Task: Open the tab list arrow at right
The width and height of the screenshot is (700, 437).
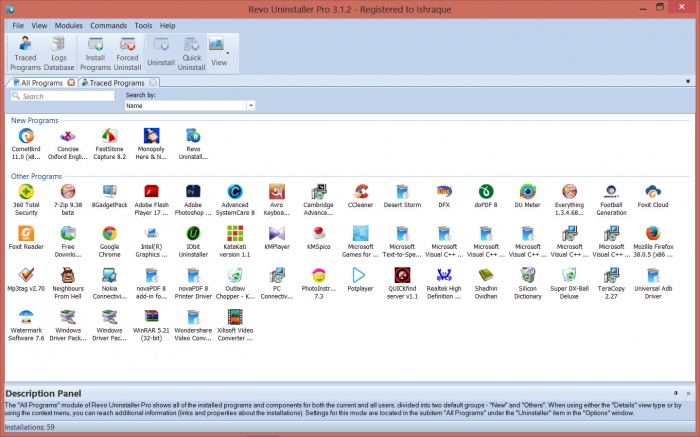Action: [x=688, y=81]
